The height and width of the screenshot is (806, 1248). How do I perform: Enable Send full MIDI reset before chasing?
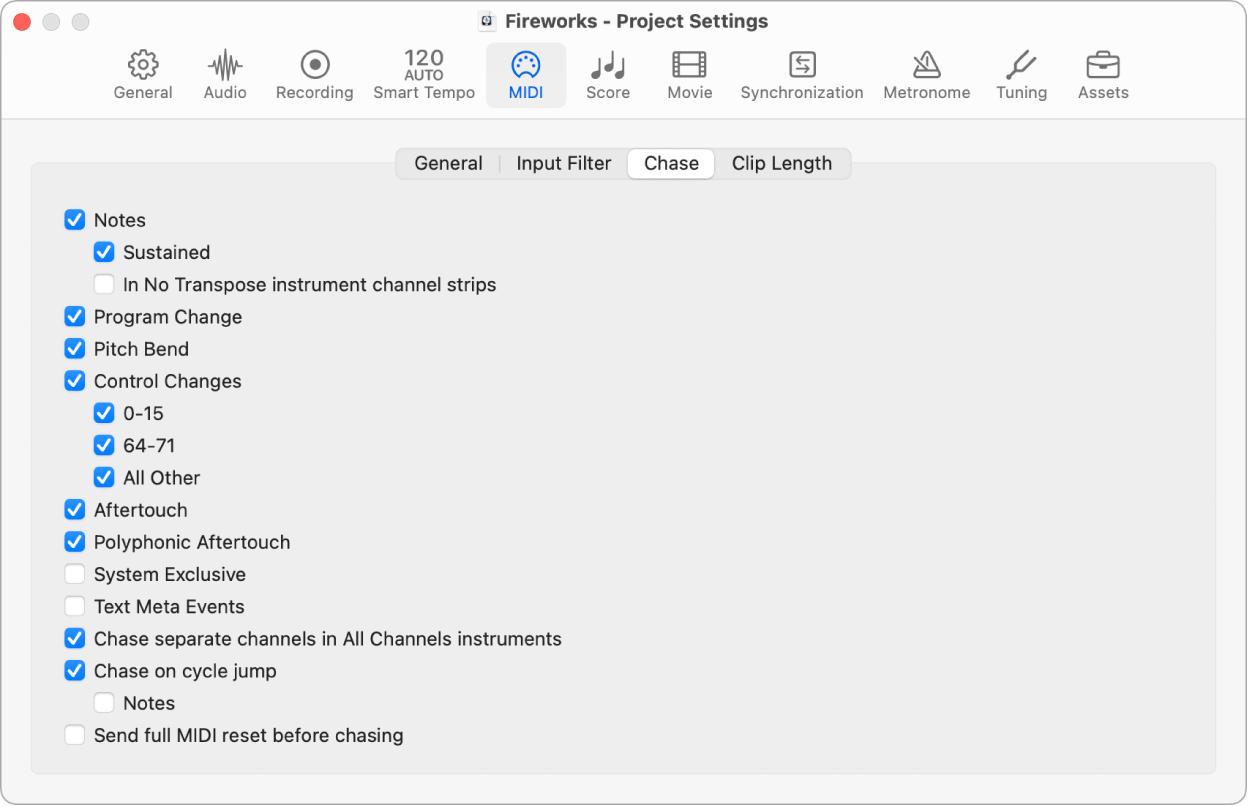point(74,735)
